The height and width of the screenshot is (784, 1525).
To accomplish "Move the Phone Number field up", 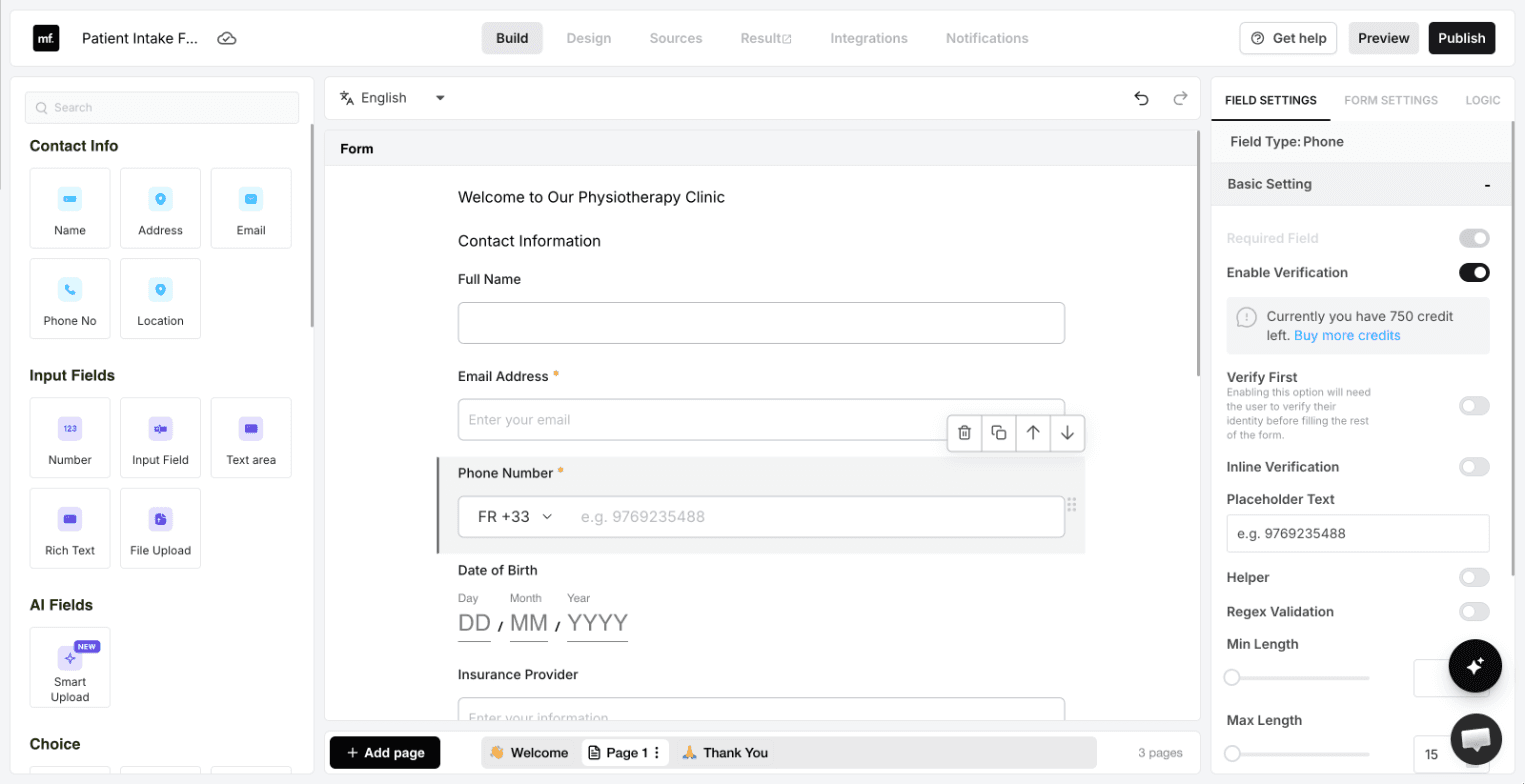I will point(1033,433).
